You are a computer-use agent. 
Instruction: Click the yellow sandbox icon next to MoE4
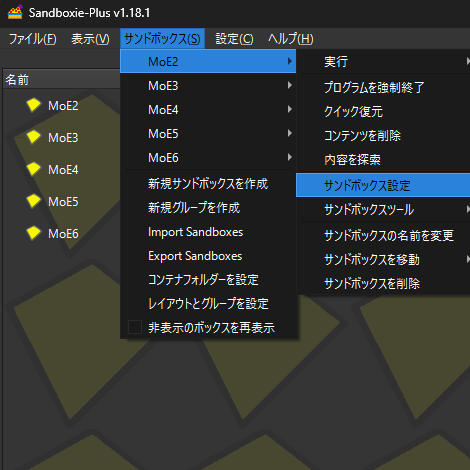pos(34,169)
